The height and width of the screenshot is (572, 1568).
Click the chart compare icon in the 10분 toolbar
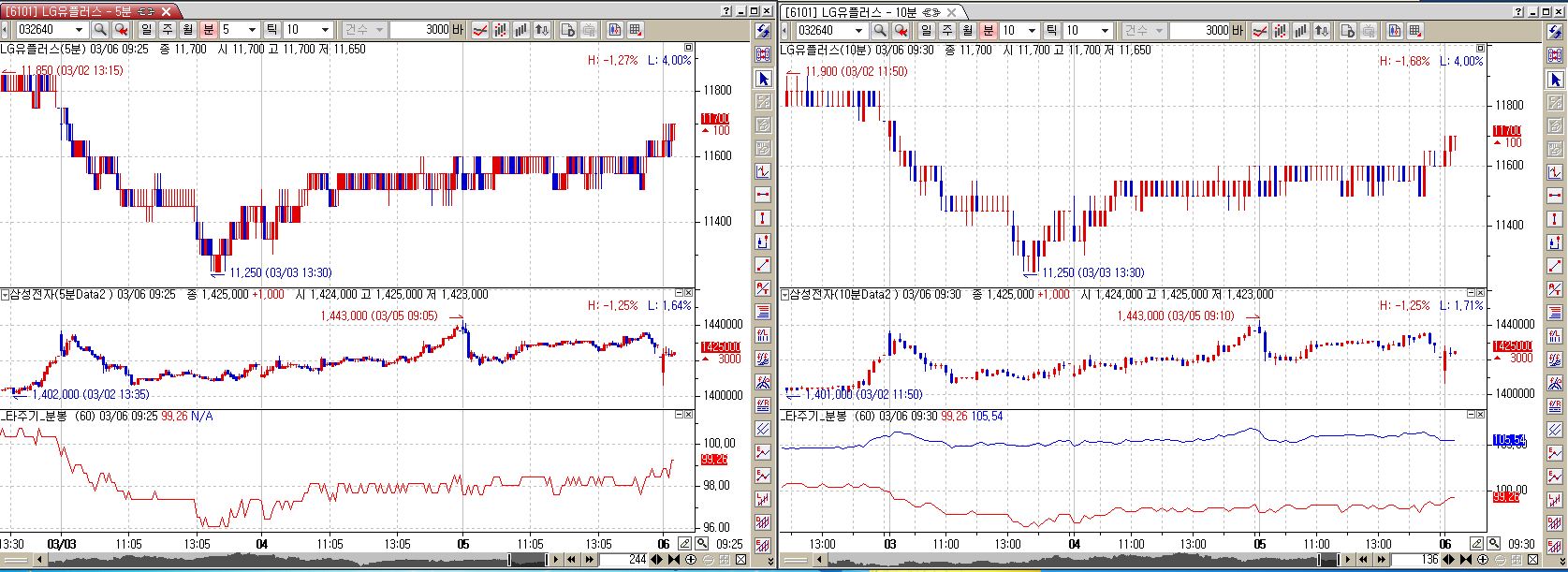point(1394,30)
